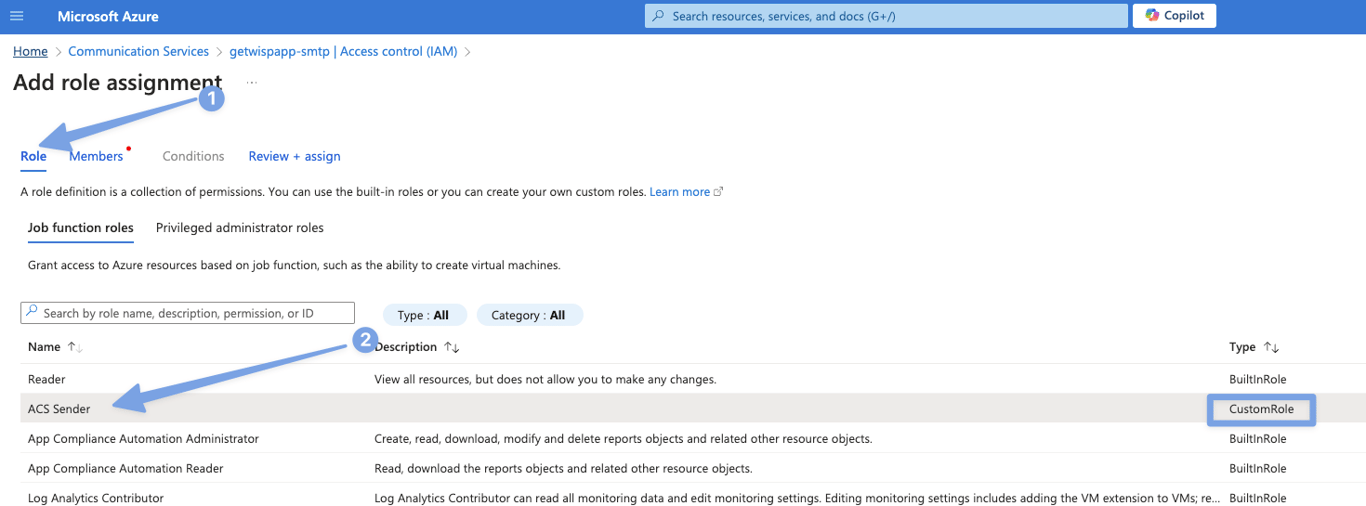Click the more options ellipsis beside title
Viewport: 1366px width, 506px height.
[x=252, y=82]
